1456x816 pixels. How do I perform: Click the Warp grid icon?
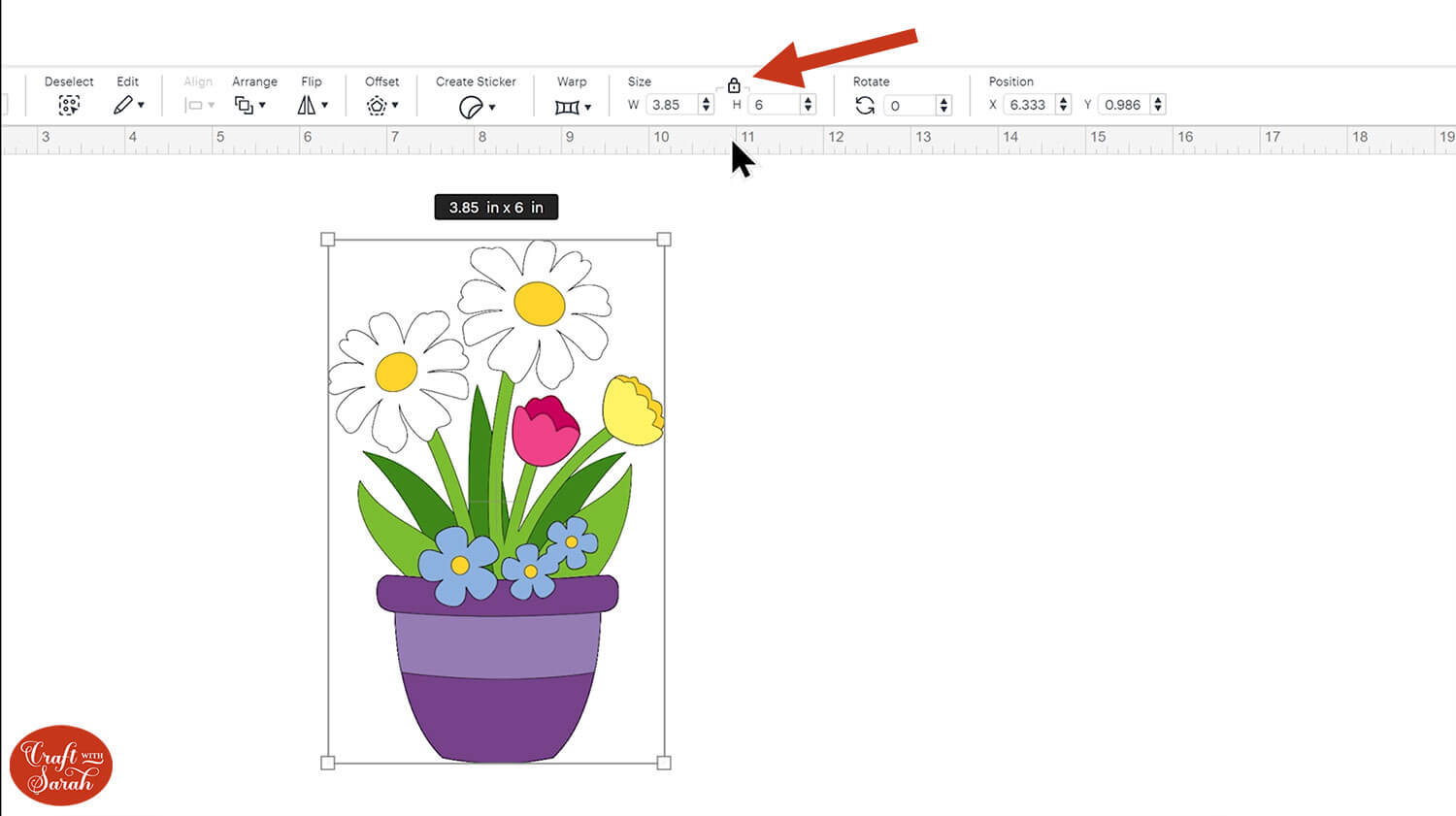click(x=567, y=107)
